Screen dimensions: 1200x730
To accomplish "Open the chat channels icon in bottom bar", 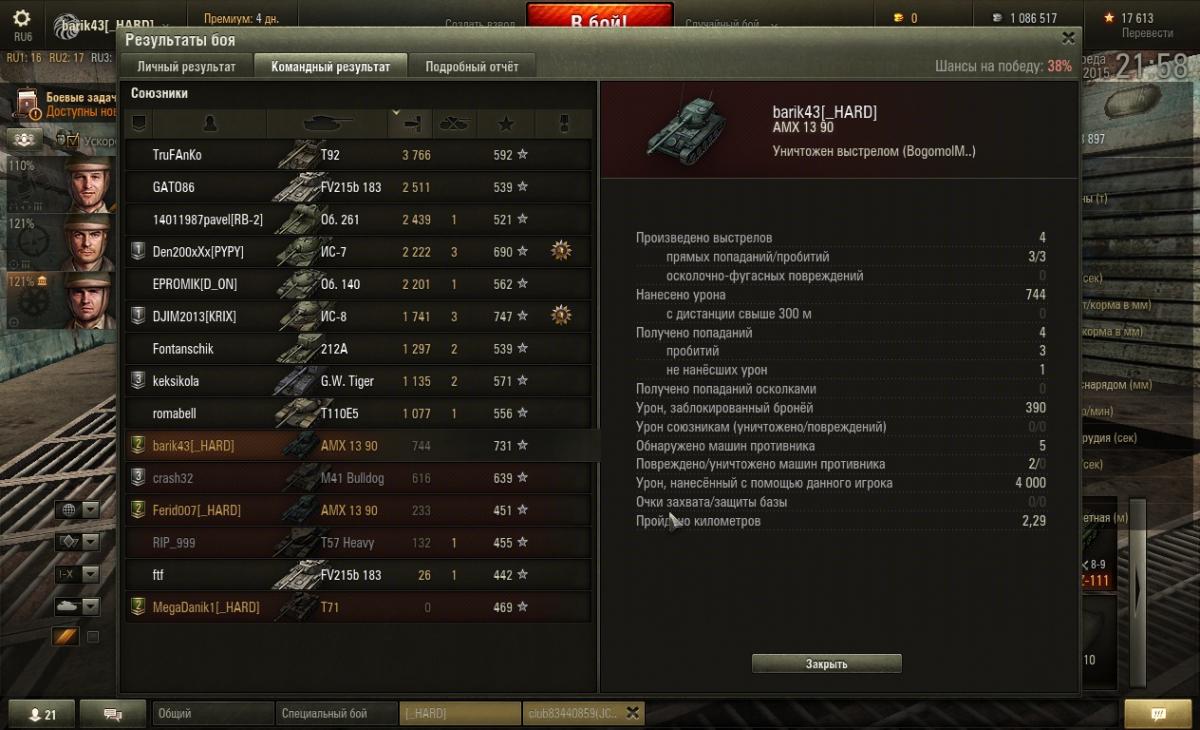I will (112, 714).
